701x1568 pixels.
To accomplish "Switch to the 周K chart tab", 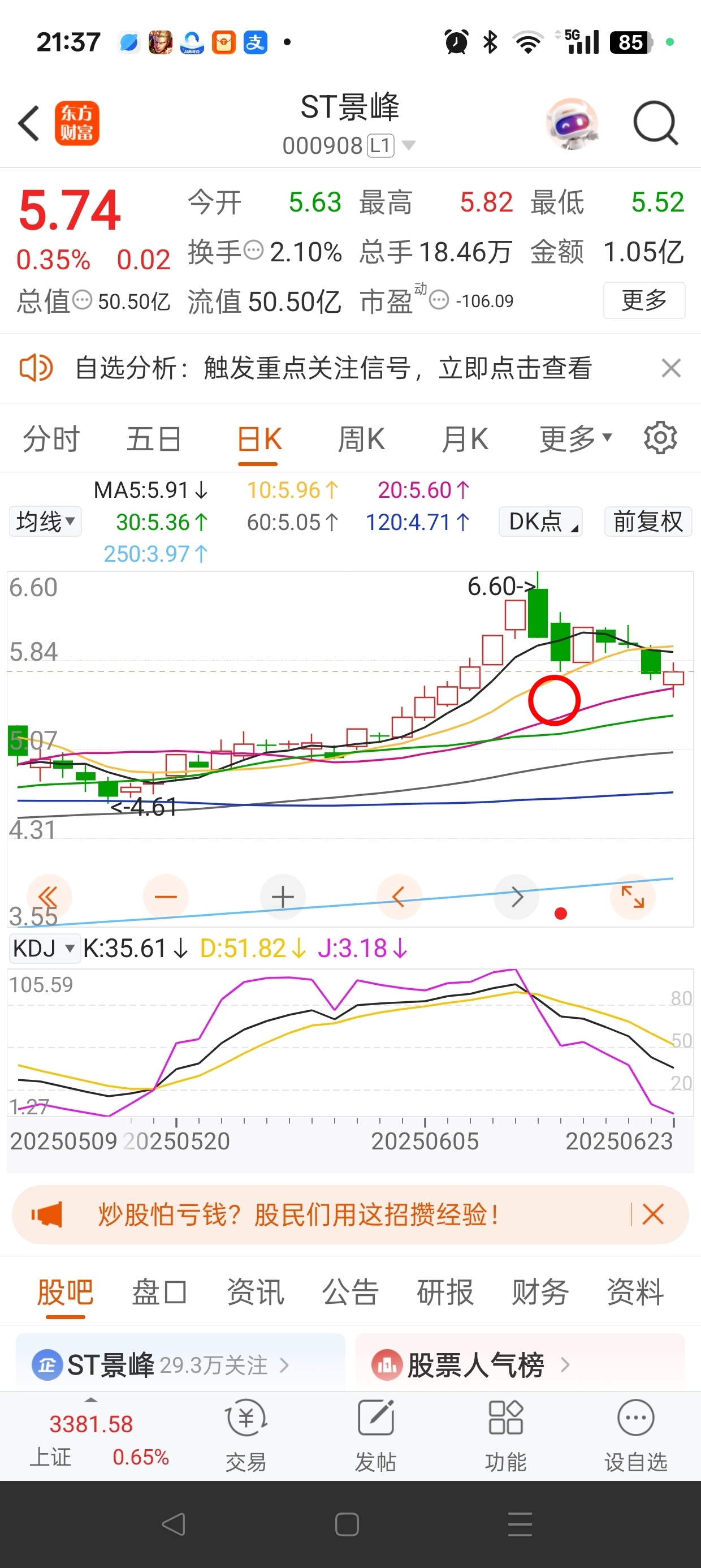I will click(361, 439).
